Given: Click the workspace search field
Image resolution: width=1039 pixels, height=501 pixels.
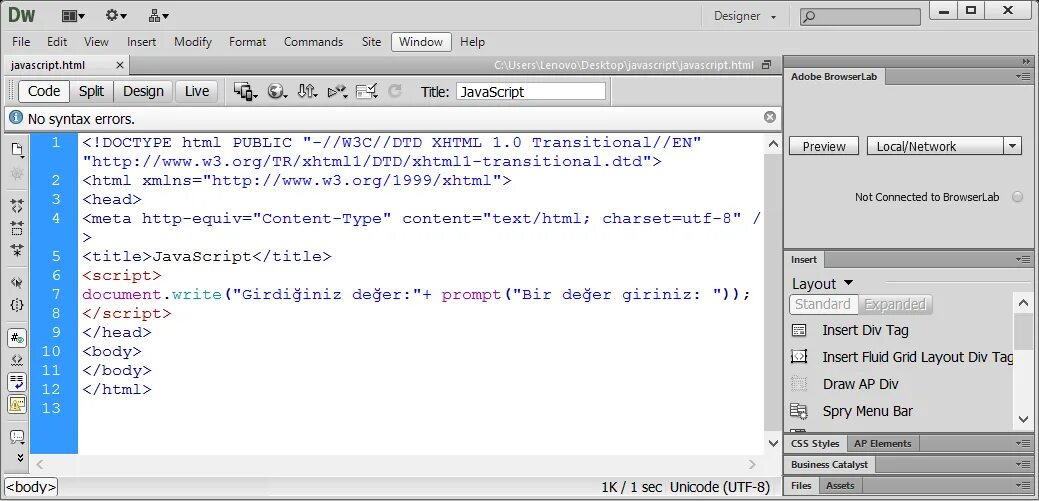Looking at the screenshot, I should (860, 17).
